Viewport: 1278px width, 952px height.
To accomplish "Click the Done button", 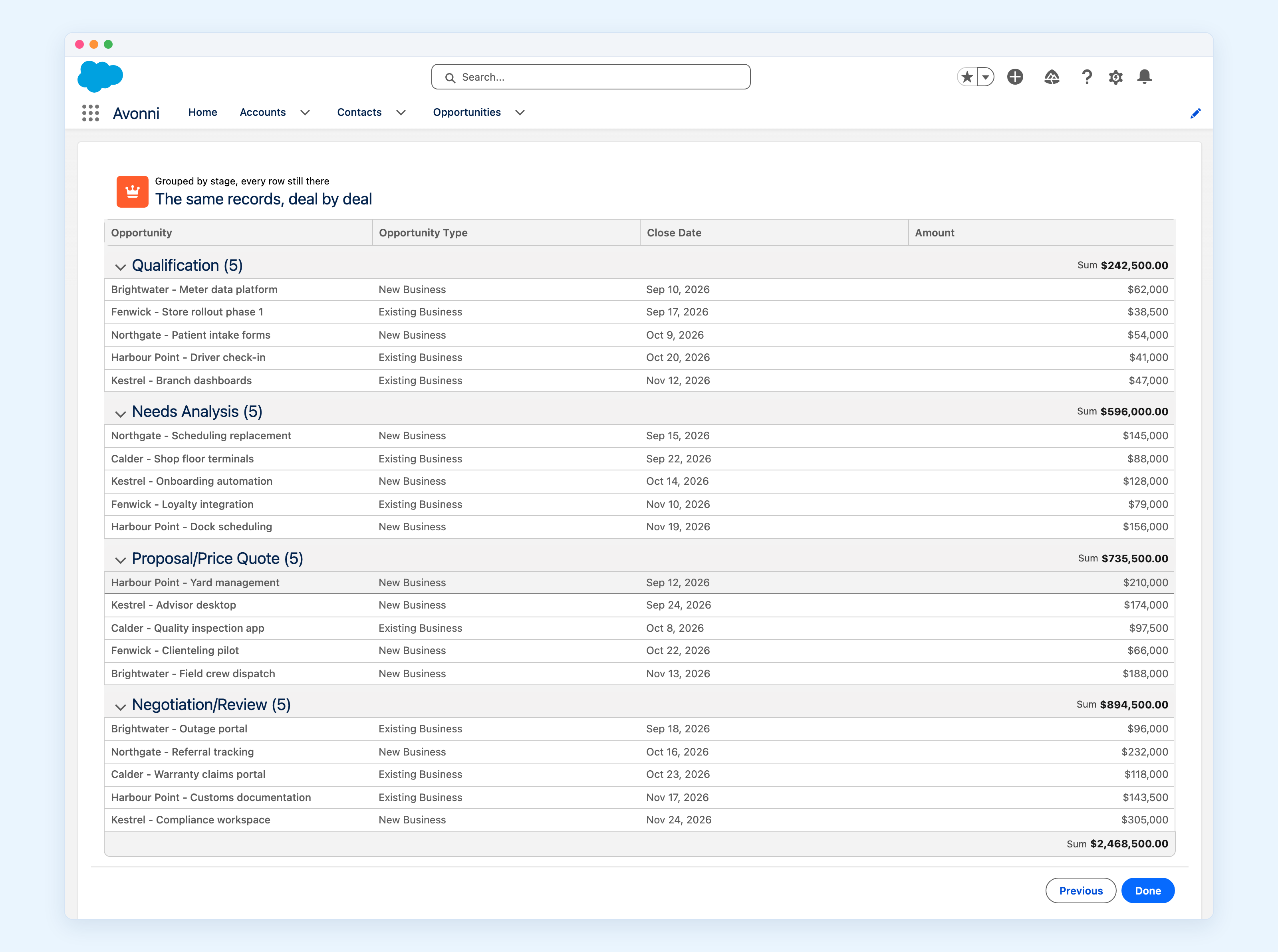I will pos(1148,891).
